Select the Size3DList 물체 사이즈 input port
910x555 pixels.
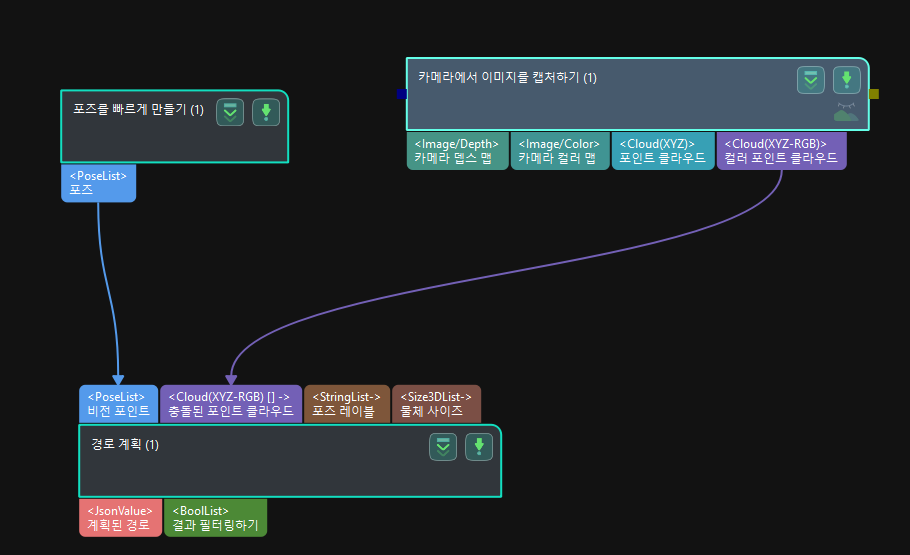pyautogui.click(x=436, y=404)
